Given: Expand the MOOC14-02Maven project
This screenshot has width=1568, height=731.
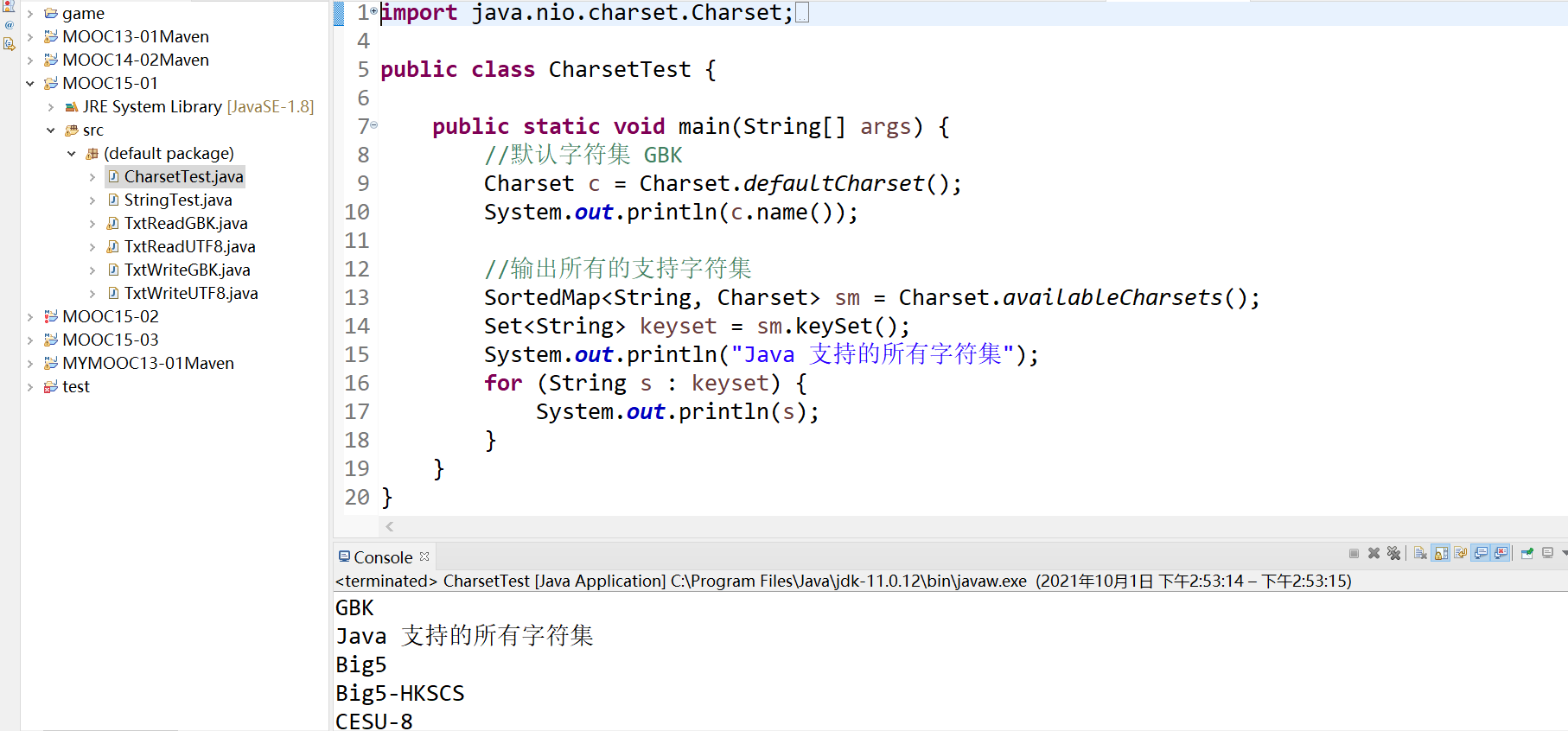Looking at the screenshot, I should pos(30,60).
